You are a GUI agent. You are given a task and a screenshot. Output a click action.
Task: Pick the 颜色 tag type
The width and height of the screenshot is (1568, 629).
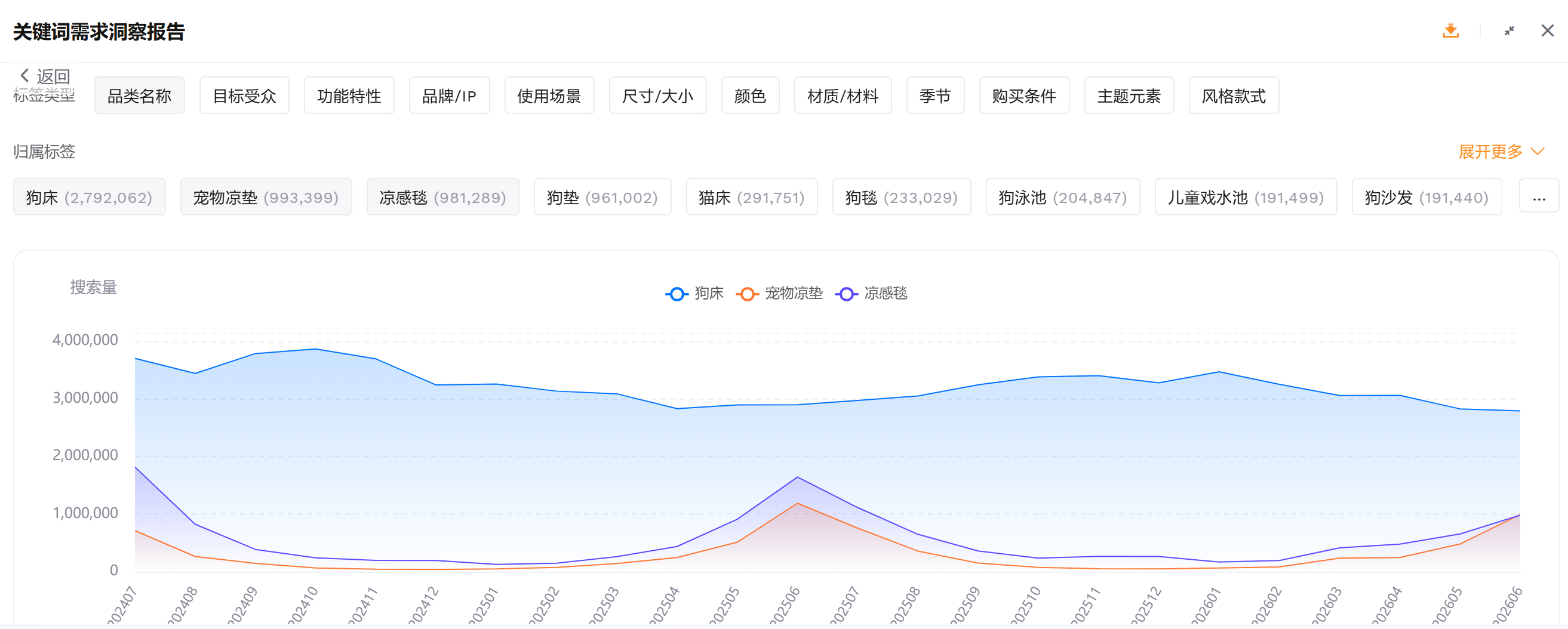(750, 95)
